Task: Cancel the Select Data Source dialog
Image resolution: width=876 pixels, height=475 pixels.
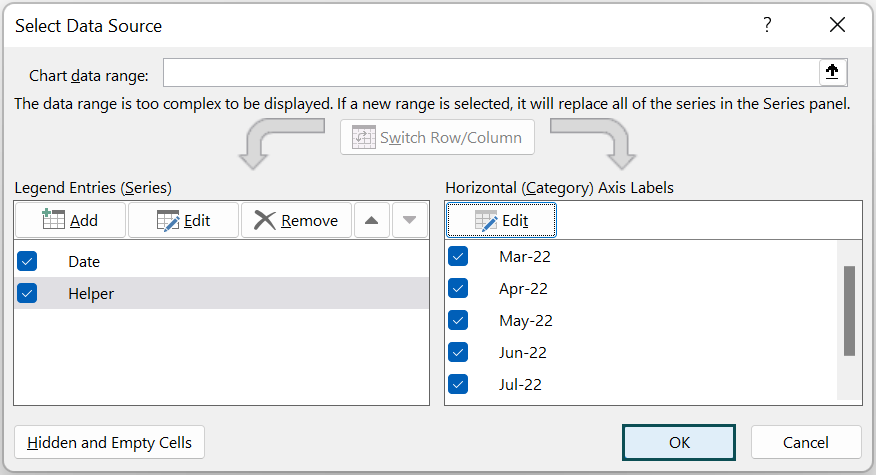Action: [x=806, y=442]
